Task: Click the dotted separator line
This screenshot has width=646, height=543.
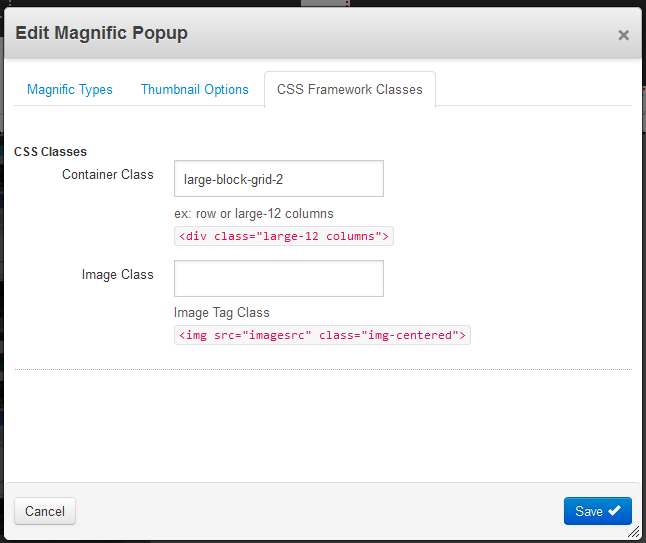Action: click(x=323, y=370)
